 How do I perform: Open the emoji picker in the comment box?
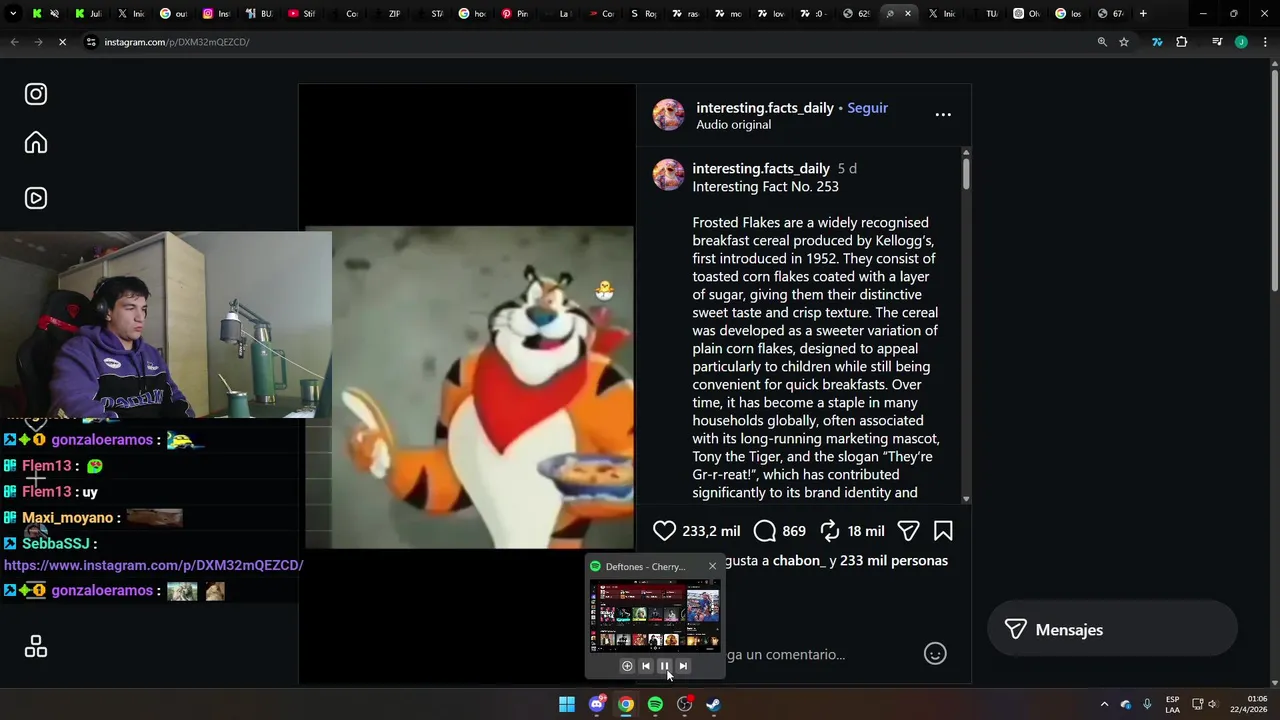point(935,654)
